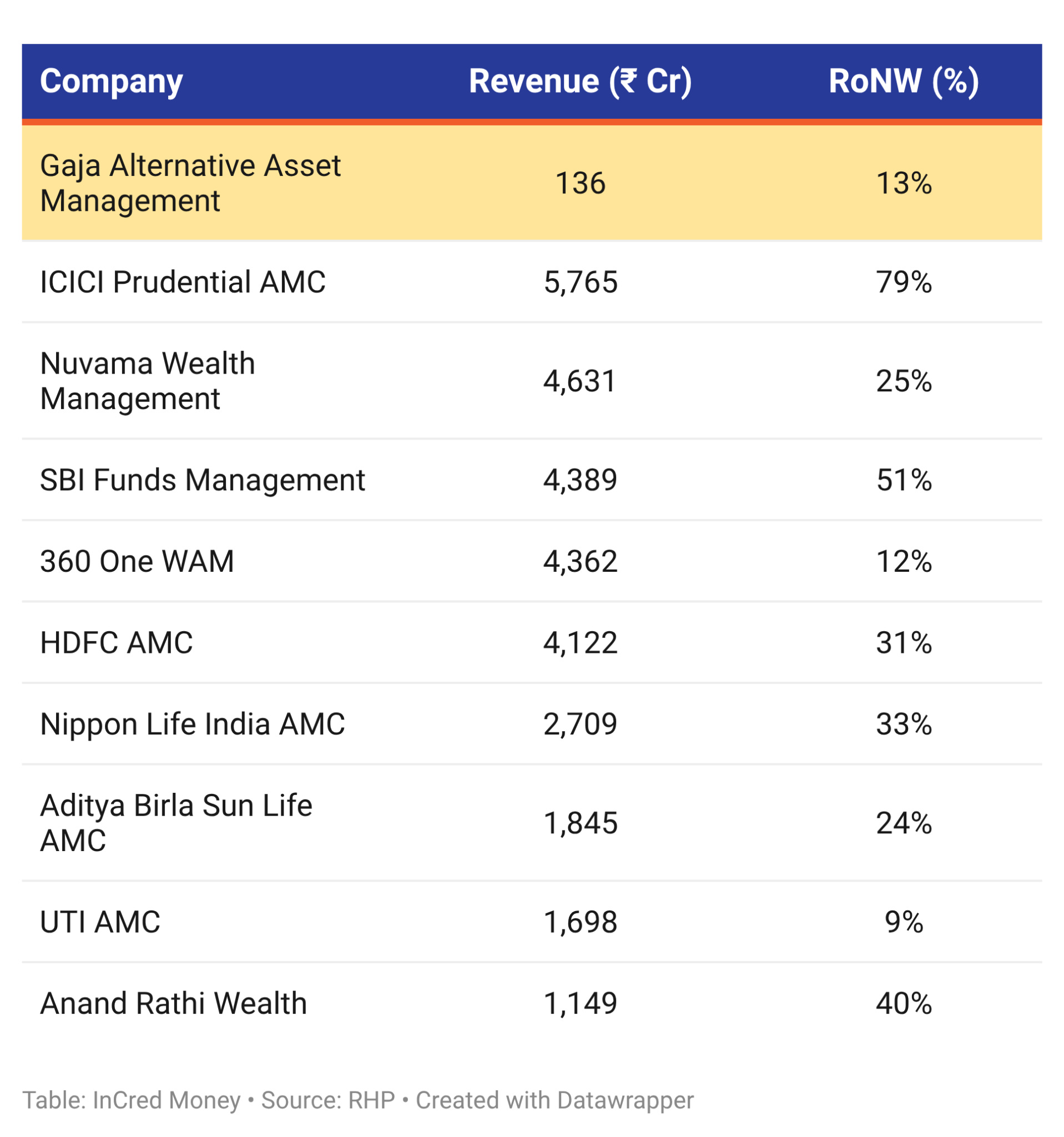Select Nuvama Wealth Management cell
This screenshot has height=1137, width=1064.
pos(148,381)
